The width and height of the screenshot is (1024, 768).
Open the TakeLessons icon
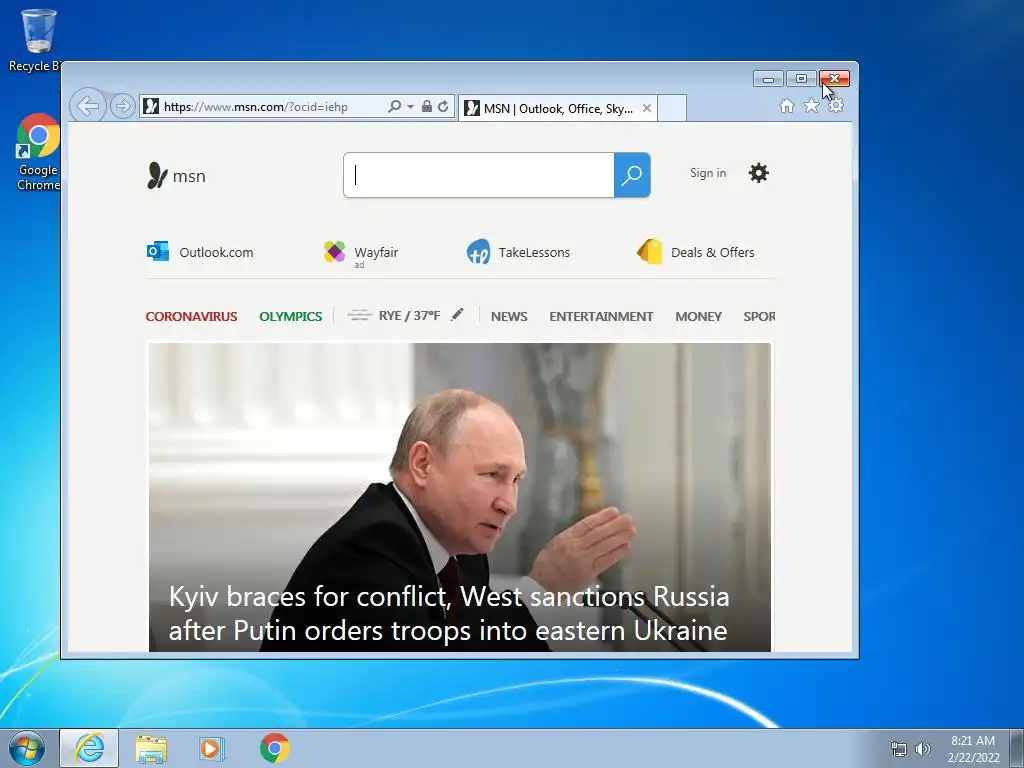point(479,251)
